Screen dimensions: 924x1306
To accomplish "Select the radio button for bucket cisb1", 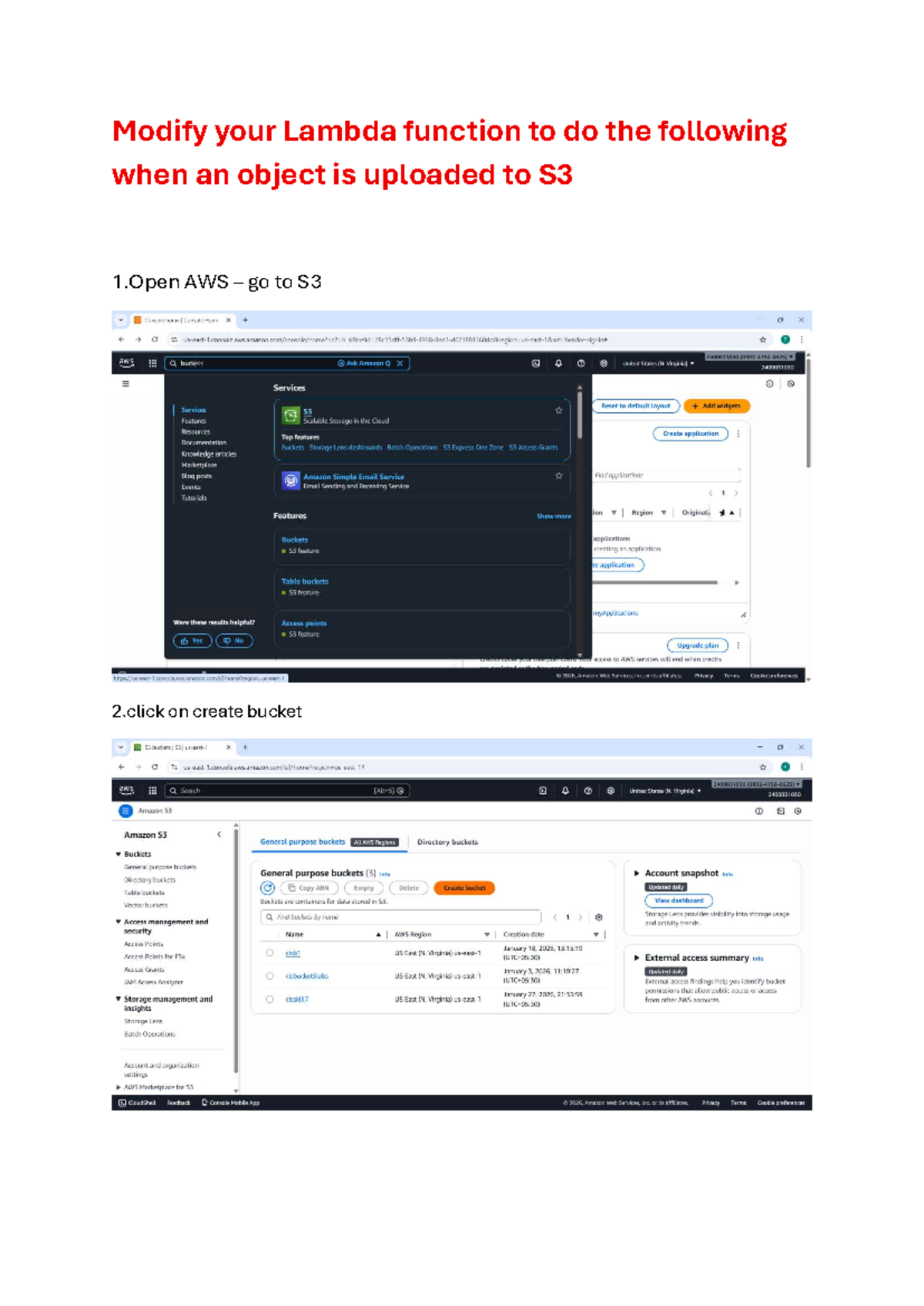I will 269,953.
